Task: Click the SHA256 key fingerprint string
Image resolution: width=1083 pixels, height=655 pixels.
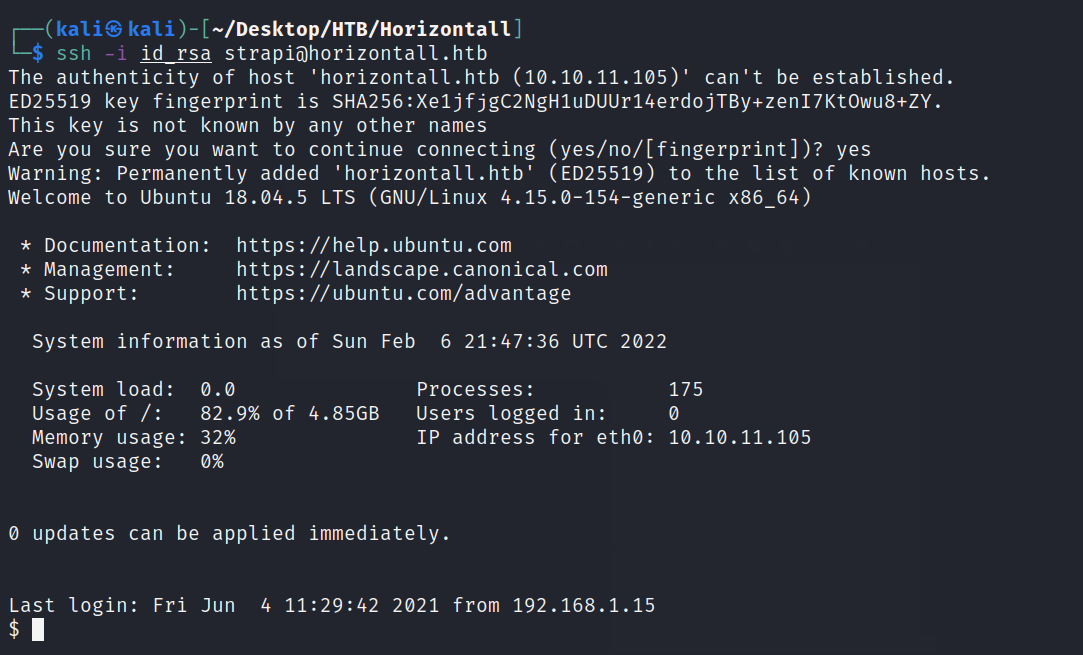Action: pyautogui.click(x=637, y=102)
